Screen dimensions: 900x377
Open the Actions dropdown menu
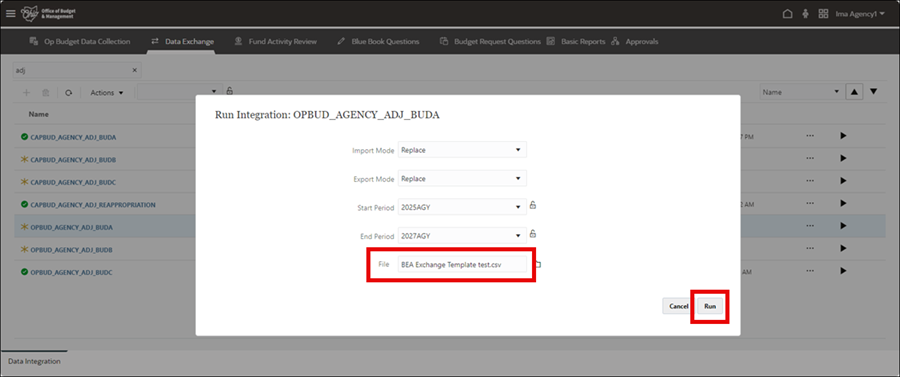(x=107, y=92)
